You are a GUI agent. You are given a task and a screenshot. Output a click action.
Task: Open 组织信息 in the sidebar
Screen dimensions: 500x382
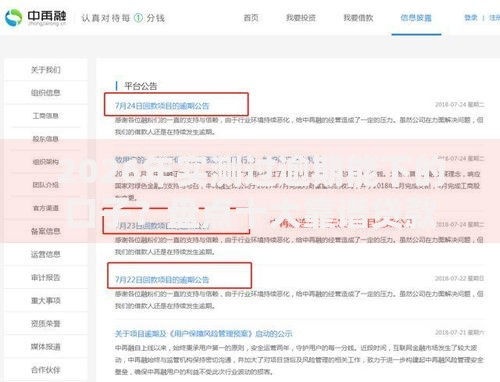[46, 93]
